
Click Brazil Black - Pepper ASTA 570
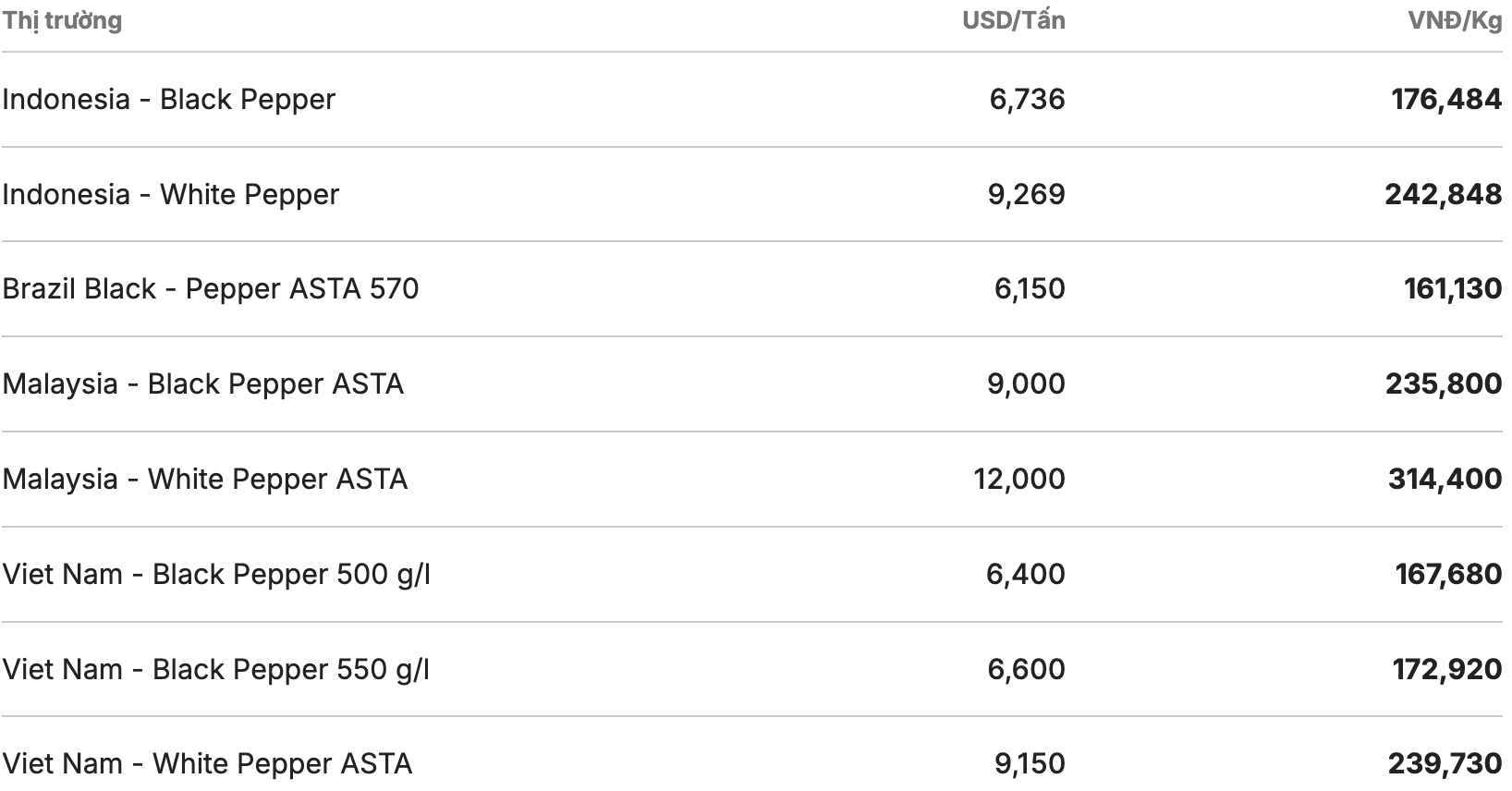coord(210,288)
